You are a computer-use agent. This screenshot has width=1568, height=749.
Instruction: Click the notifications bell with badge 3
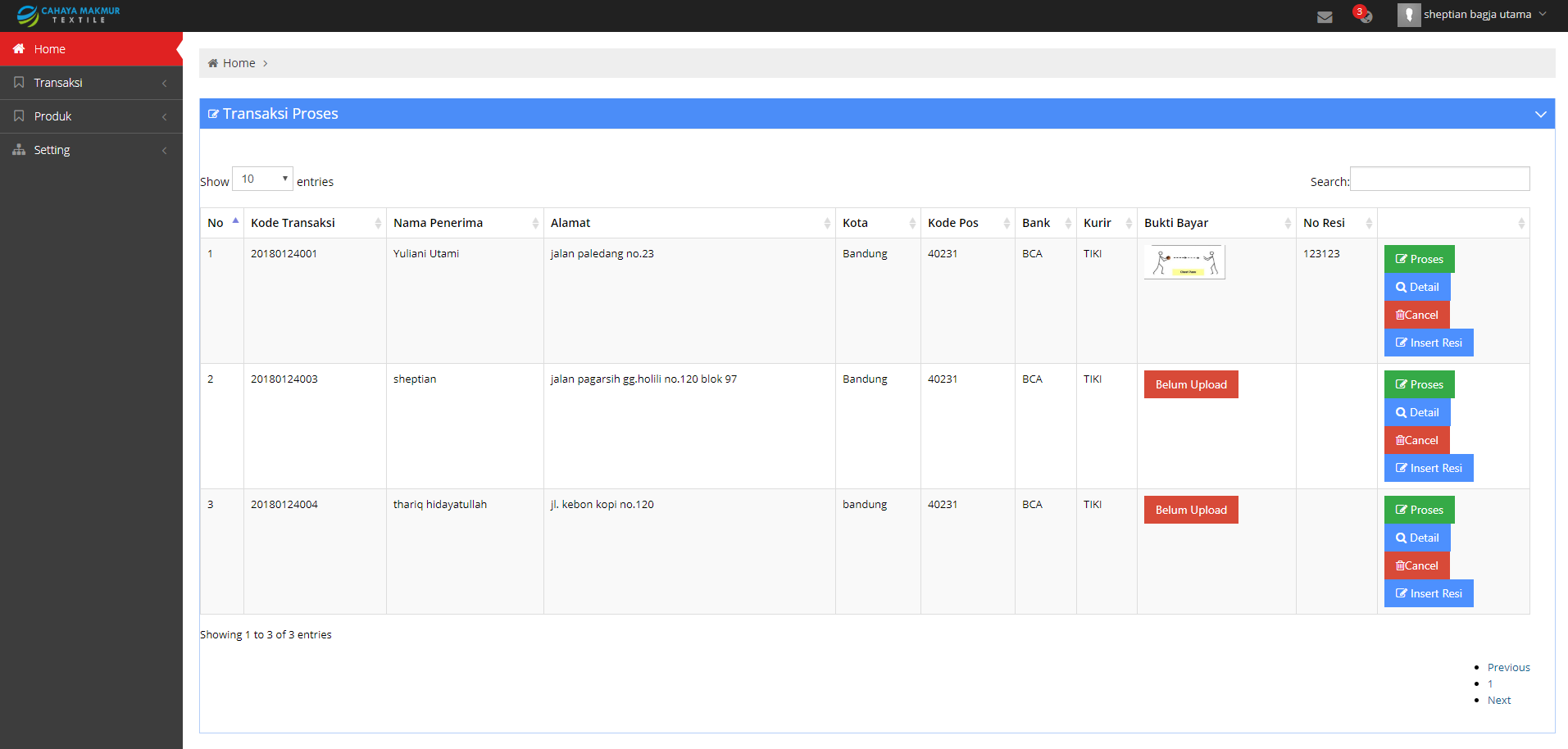click(1363, 15)
